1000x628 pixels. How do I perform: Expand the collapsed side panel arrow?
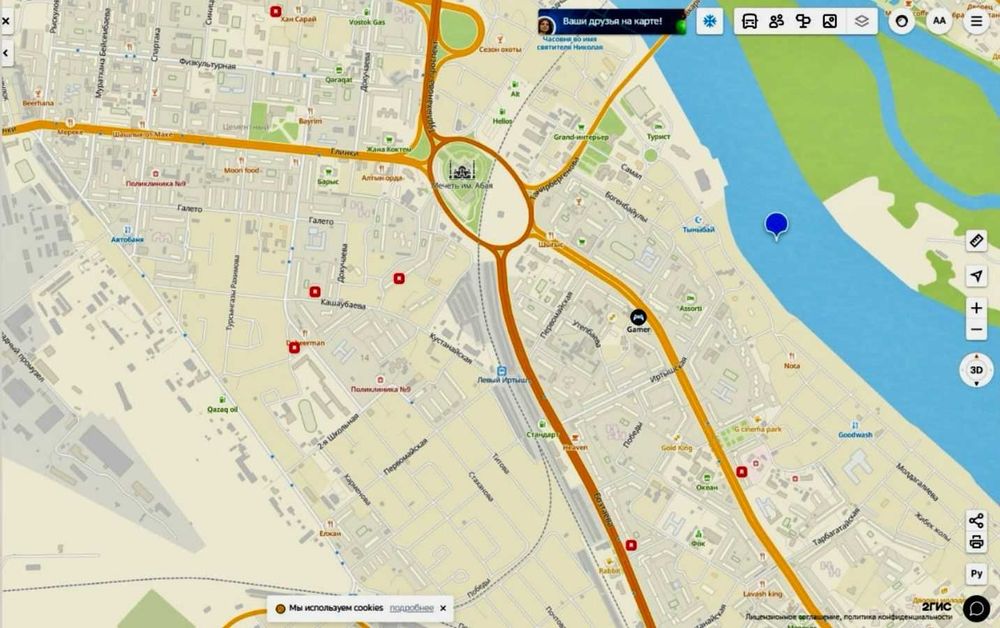[x=6, y=53]
